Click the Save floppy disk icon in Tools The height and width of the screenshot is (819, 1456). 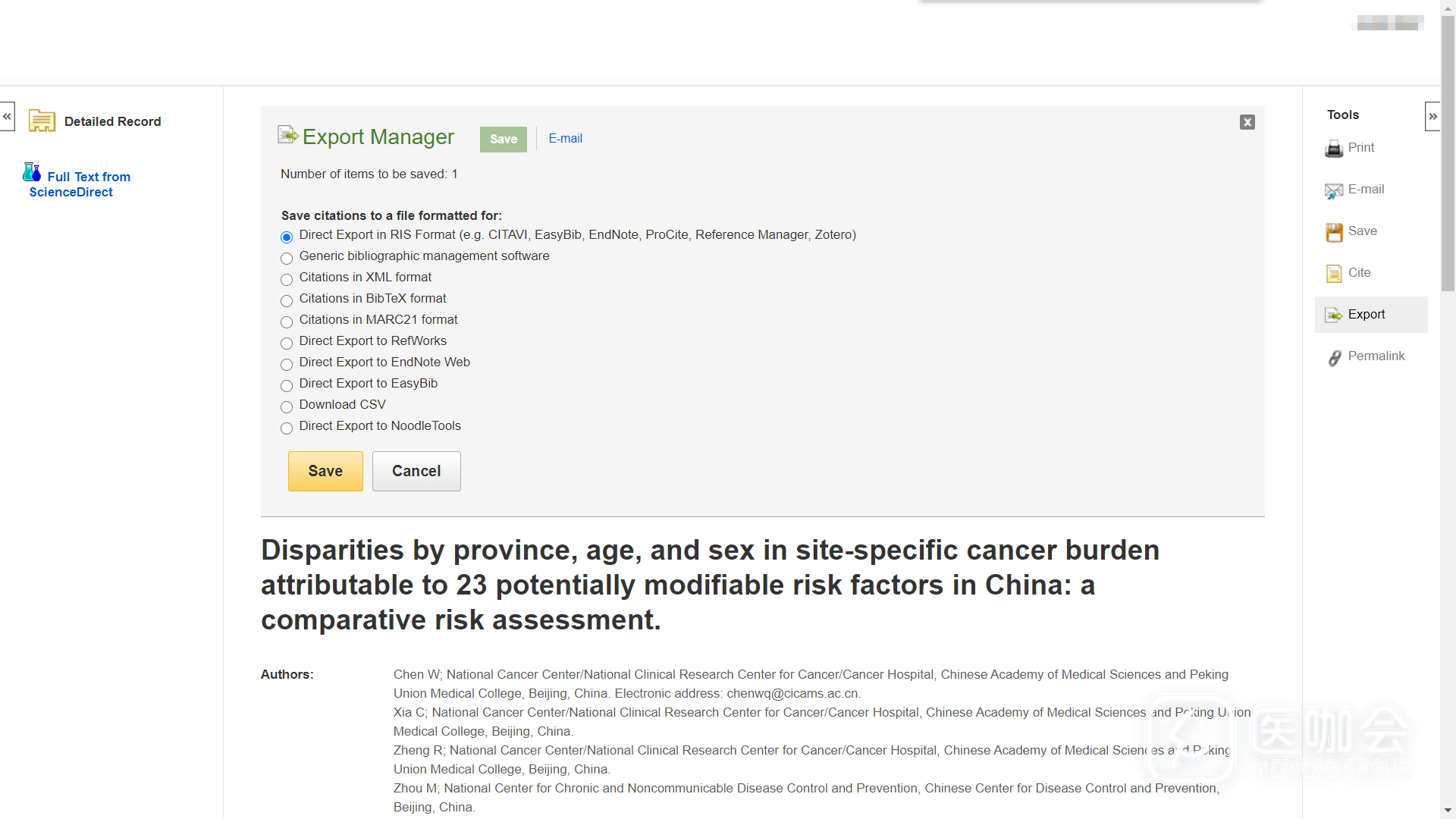pyautogui.click(x=1333, y=232)
